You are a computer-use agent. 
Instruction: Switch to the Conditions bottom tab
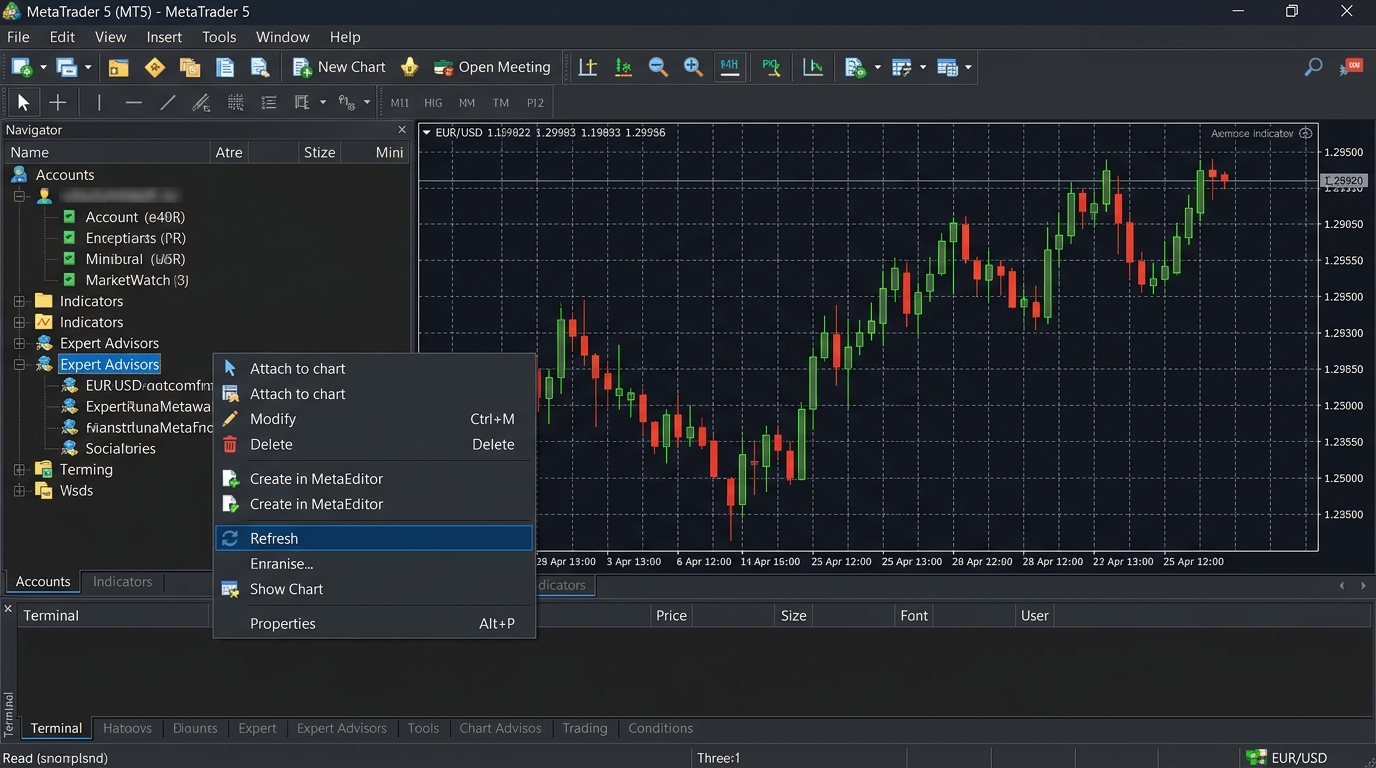660,728
